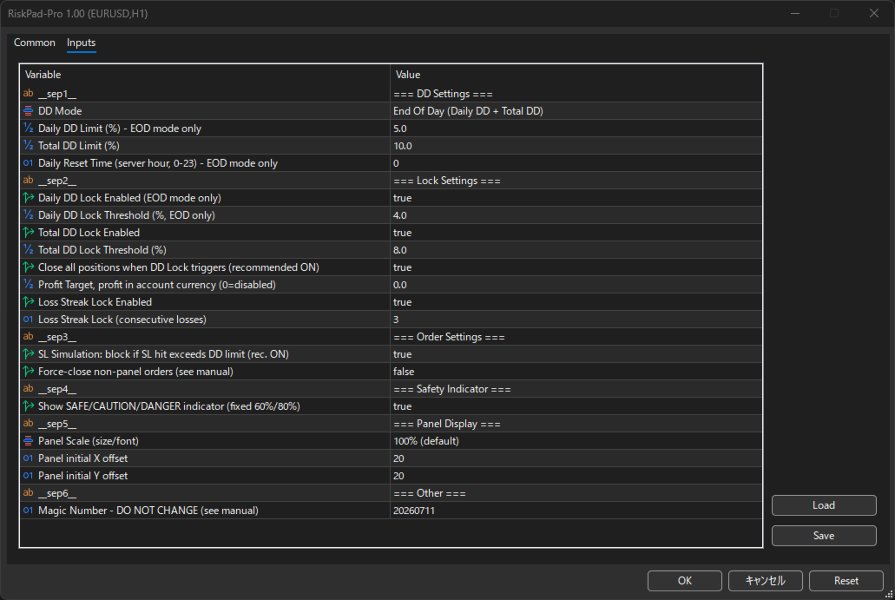Switch to the Common tab
The height and width of the screenshot is (600, 895).
[x=34, y=42]
